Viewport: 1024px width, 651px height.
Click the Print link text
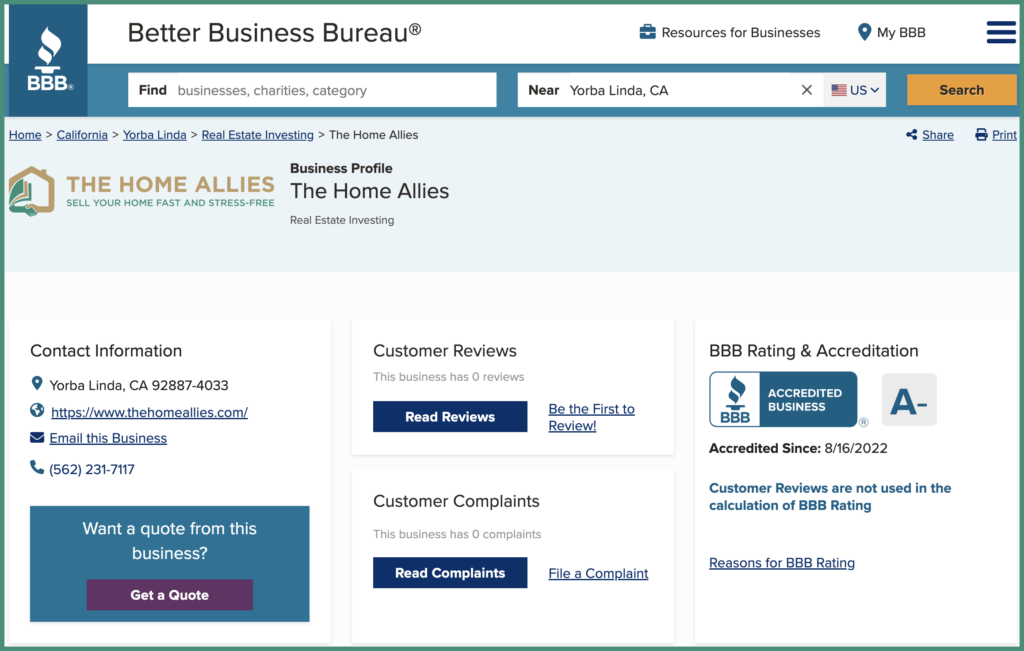[1004, 135]
